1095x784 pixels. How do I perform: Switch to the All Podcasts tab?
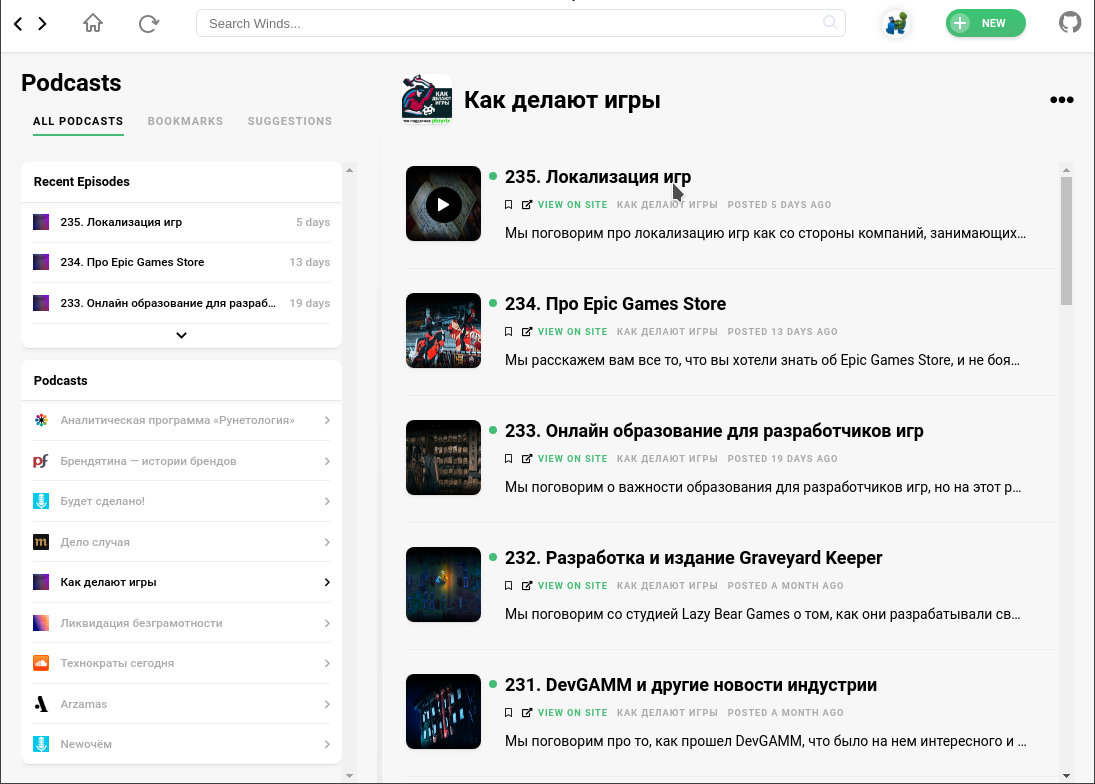click(x=78, y=121)
